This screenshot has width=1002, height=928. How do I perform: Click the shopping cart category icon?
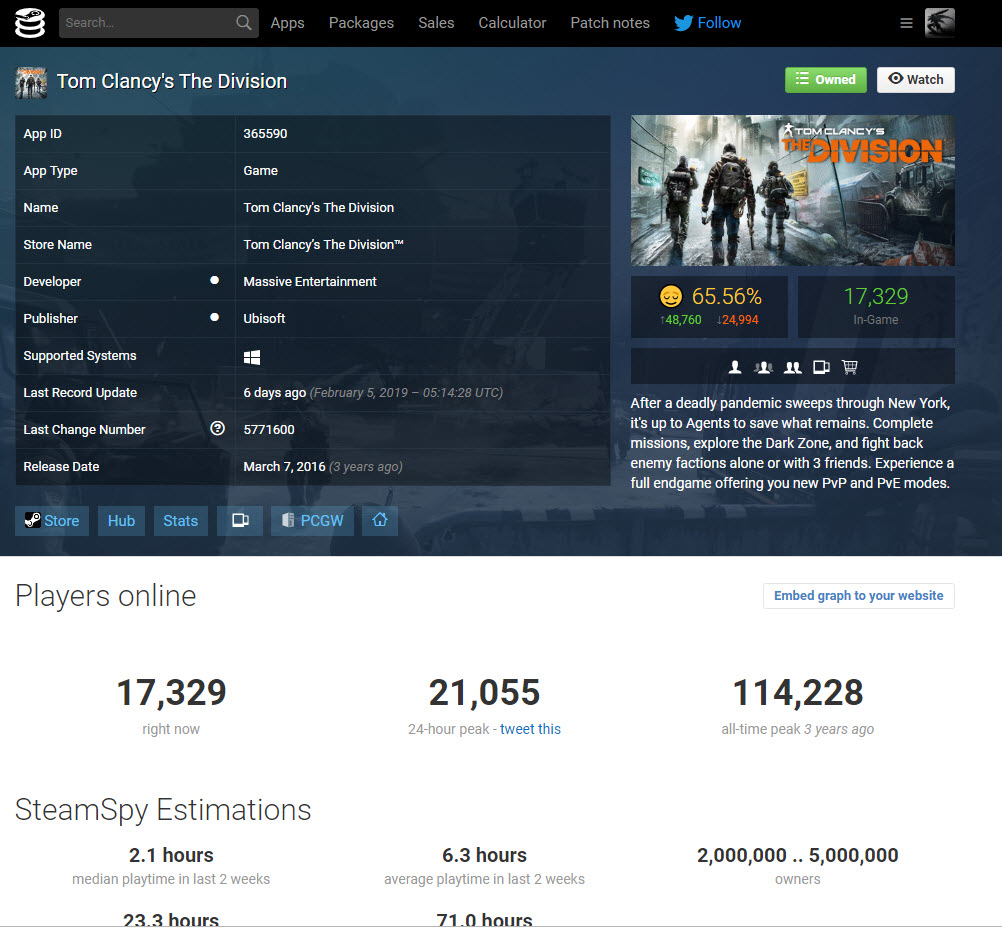click(850, 367)
